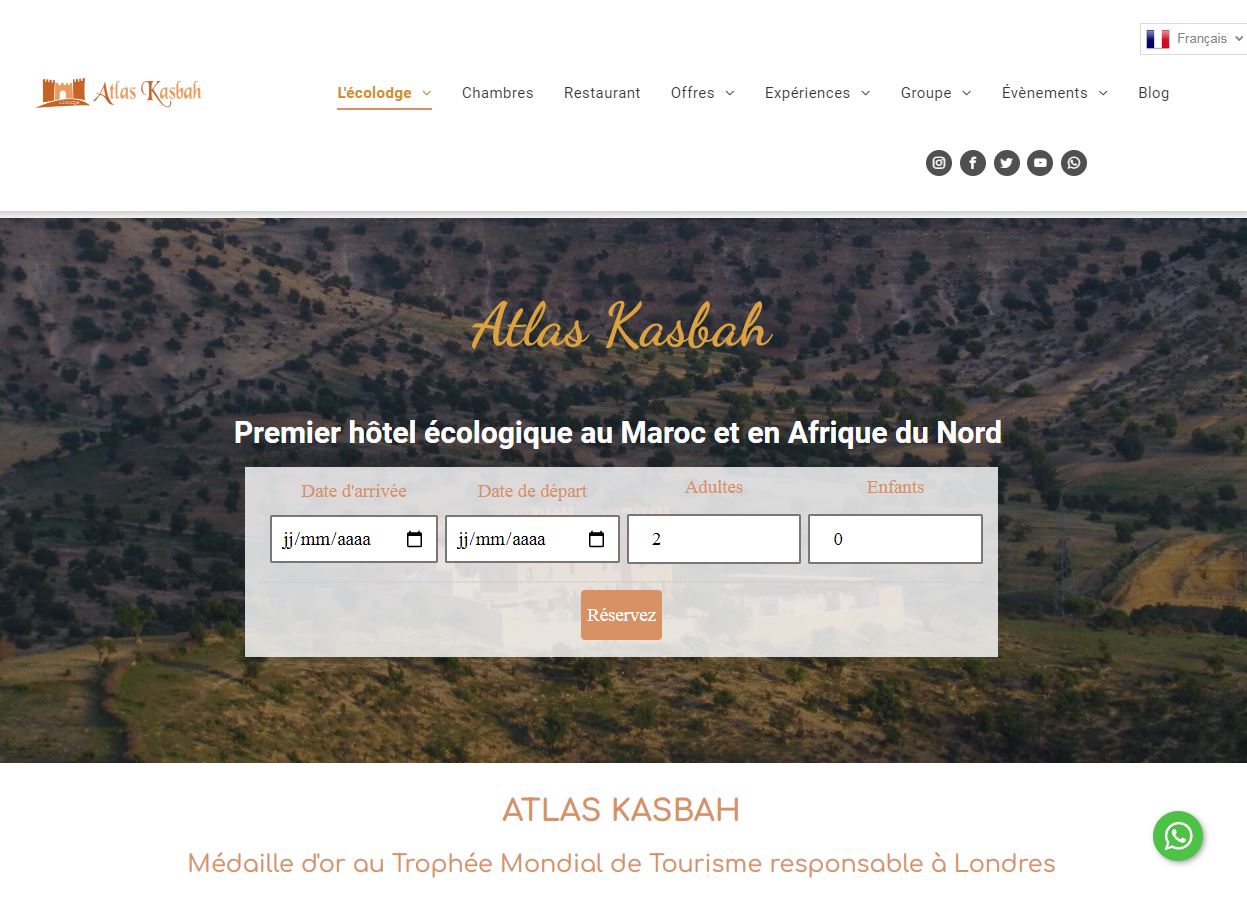Open the Twitter social icon

(x=1007, y=163)
